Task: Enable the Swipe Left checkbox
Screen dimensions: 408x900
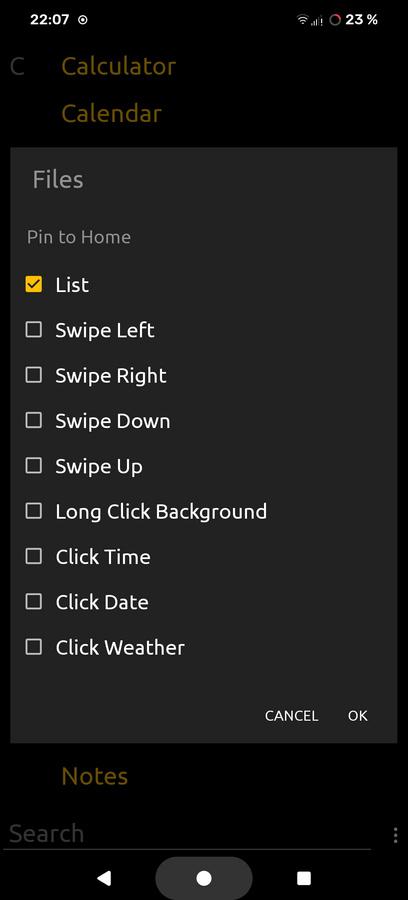Action: click(34, 330)
